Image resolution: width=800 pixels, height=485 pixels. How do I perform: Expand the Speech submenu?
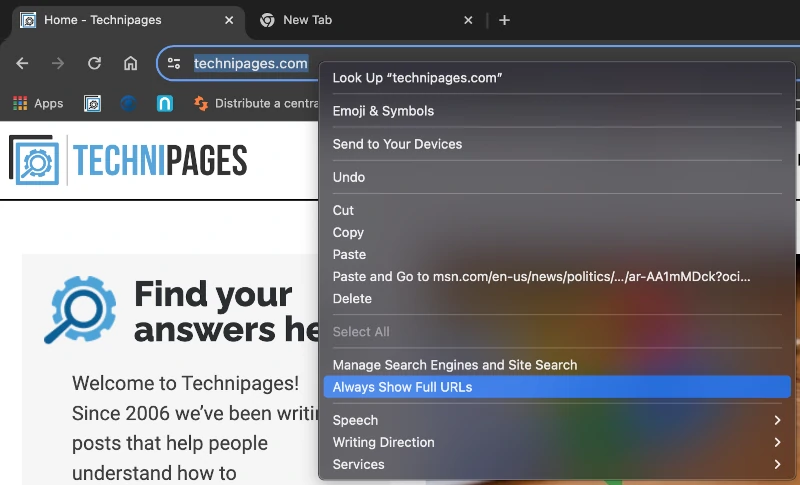click(x=557, y=420)
